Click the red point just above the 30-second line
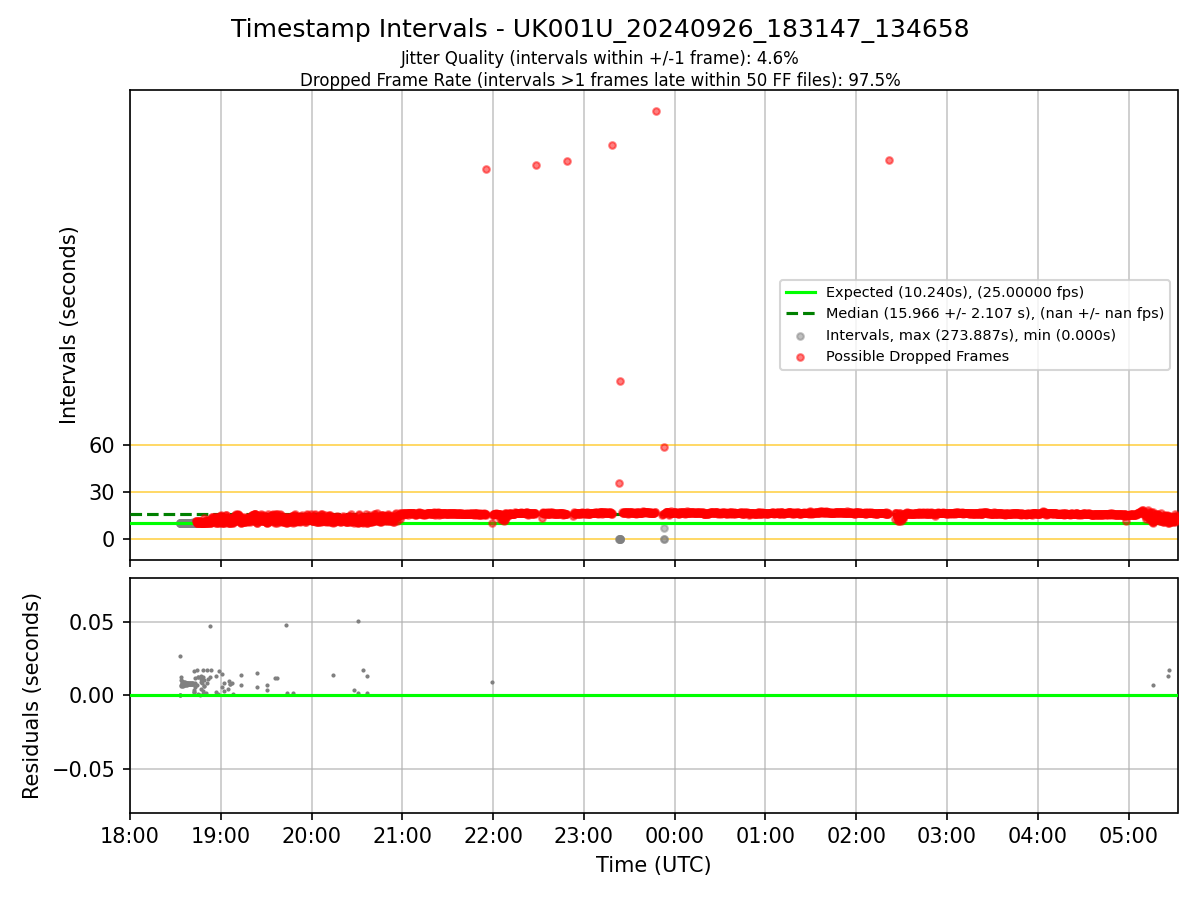 coord(619,483)
